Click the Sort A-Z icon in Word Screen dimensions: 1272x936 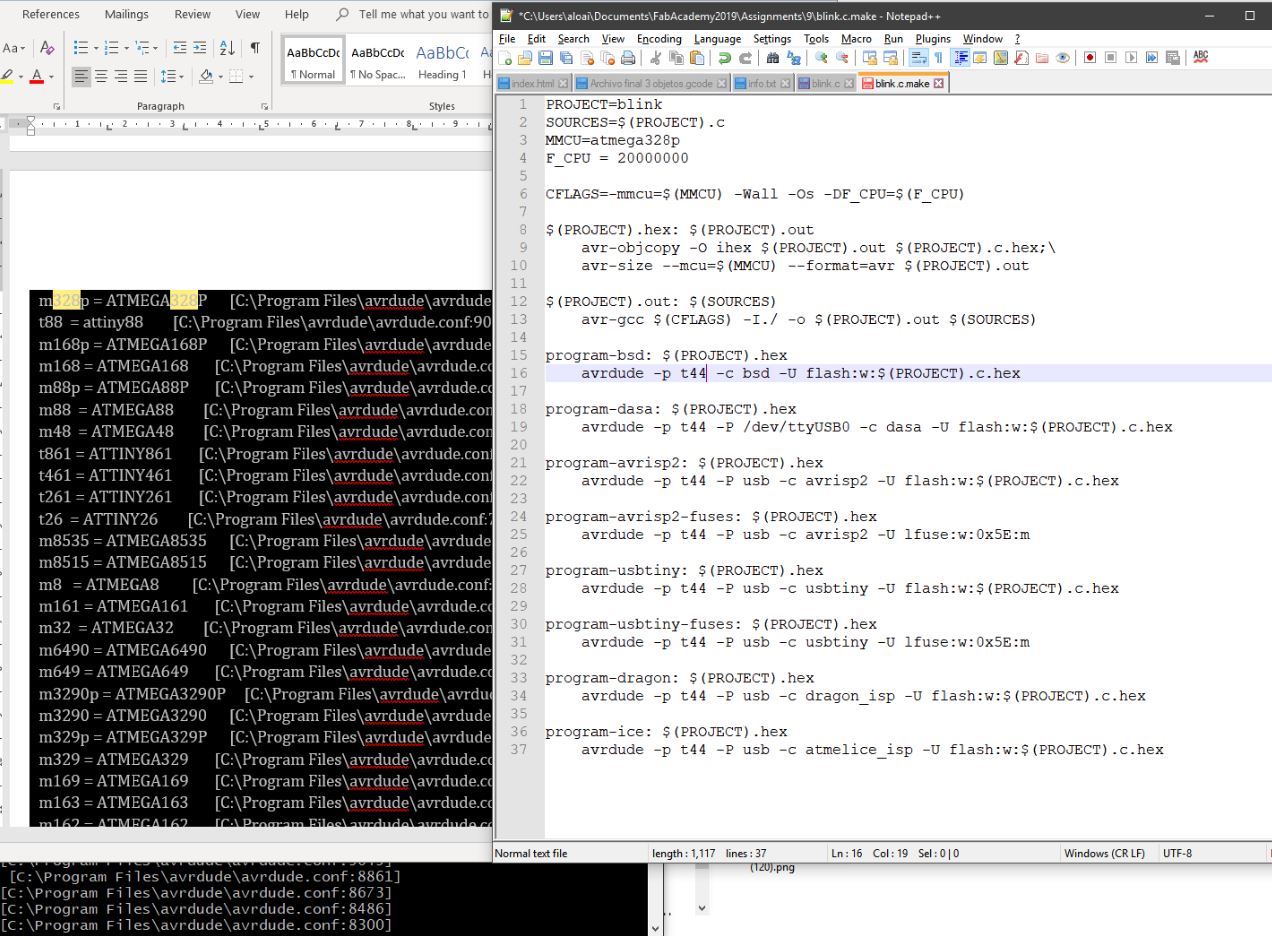(x=228, y=48)
